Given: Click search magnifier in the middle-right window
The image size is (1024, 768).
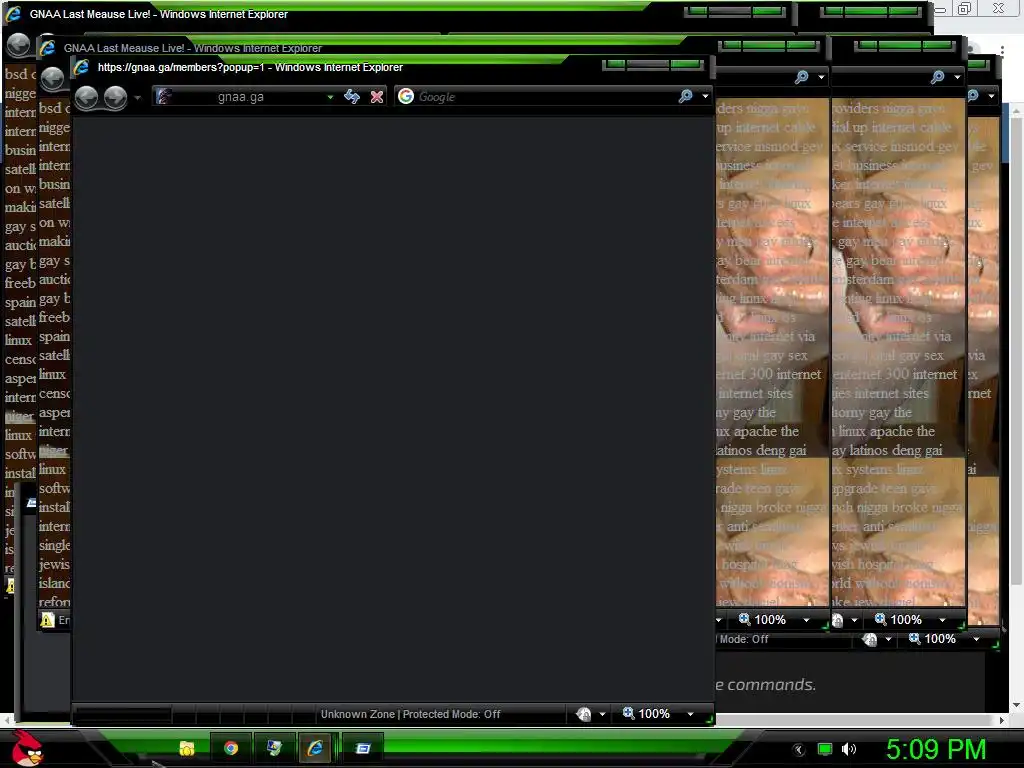Looking at the screenshot, I should pyautogui.click(x=801, y=77).
